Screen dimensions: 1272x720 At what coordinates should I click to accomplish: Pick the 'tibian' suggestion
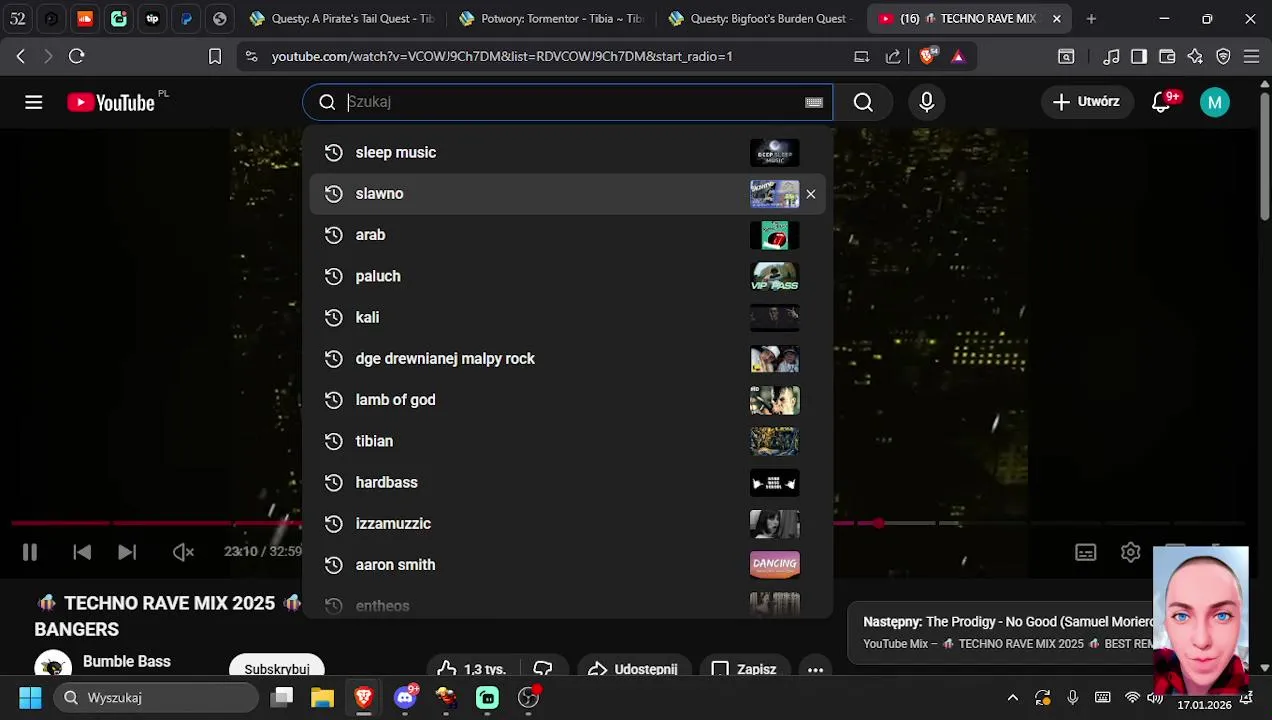click(x=568, y=441)
